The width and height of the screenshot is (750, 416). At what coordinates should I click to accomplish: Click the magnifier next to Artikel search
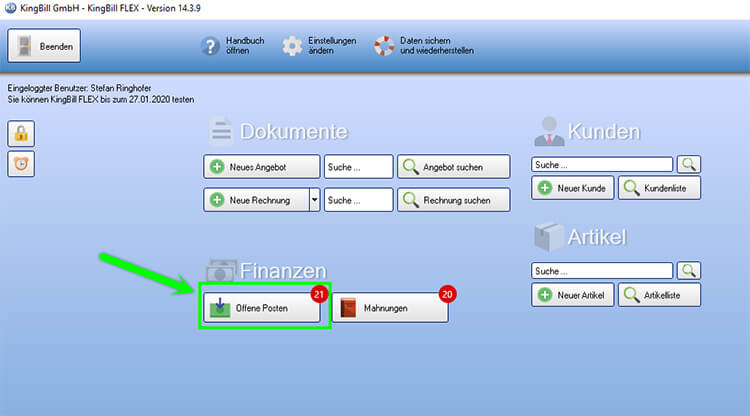(689, 271)
